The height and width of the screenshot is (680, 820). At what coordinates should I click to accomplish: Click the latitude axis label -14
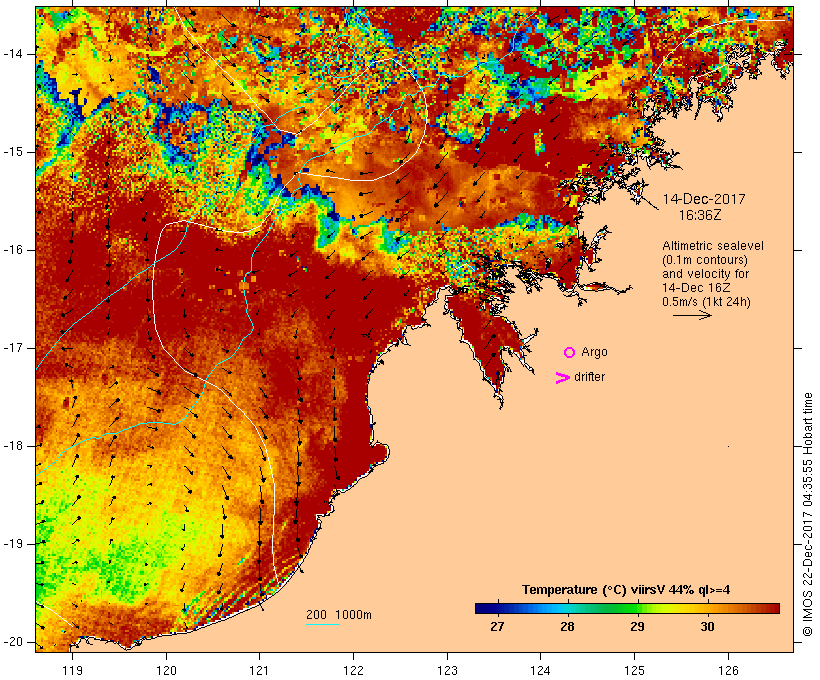tap(12, 54)
